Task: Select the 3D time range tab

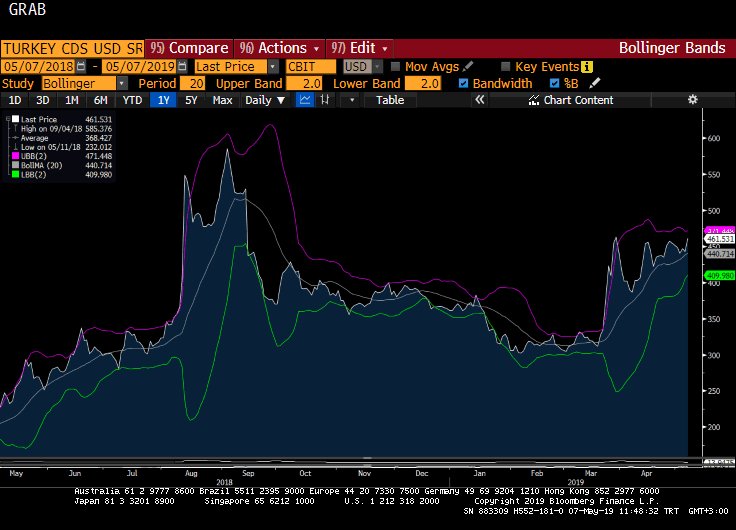Action: (x=42, y=100)
